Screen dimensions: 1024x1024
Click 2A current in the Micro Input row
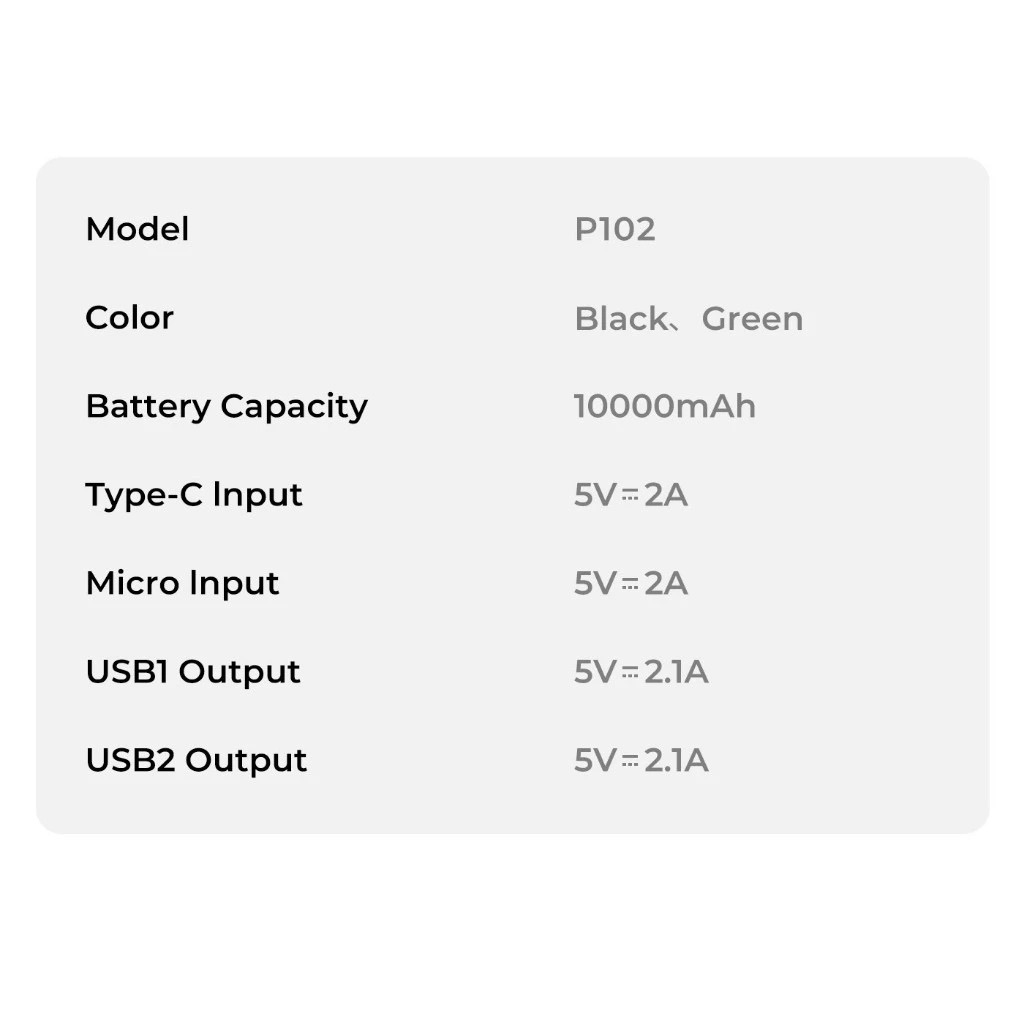tap(666, 584)
